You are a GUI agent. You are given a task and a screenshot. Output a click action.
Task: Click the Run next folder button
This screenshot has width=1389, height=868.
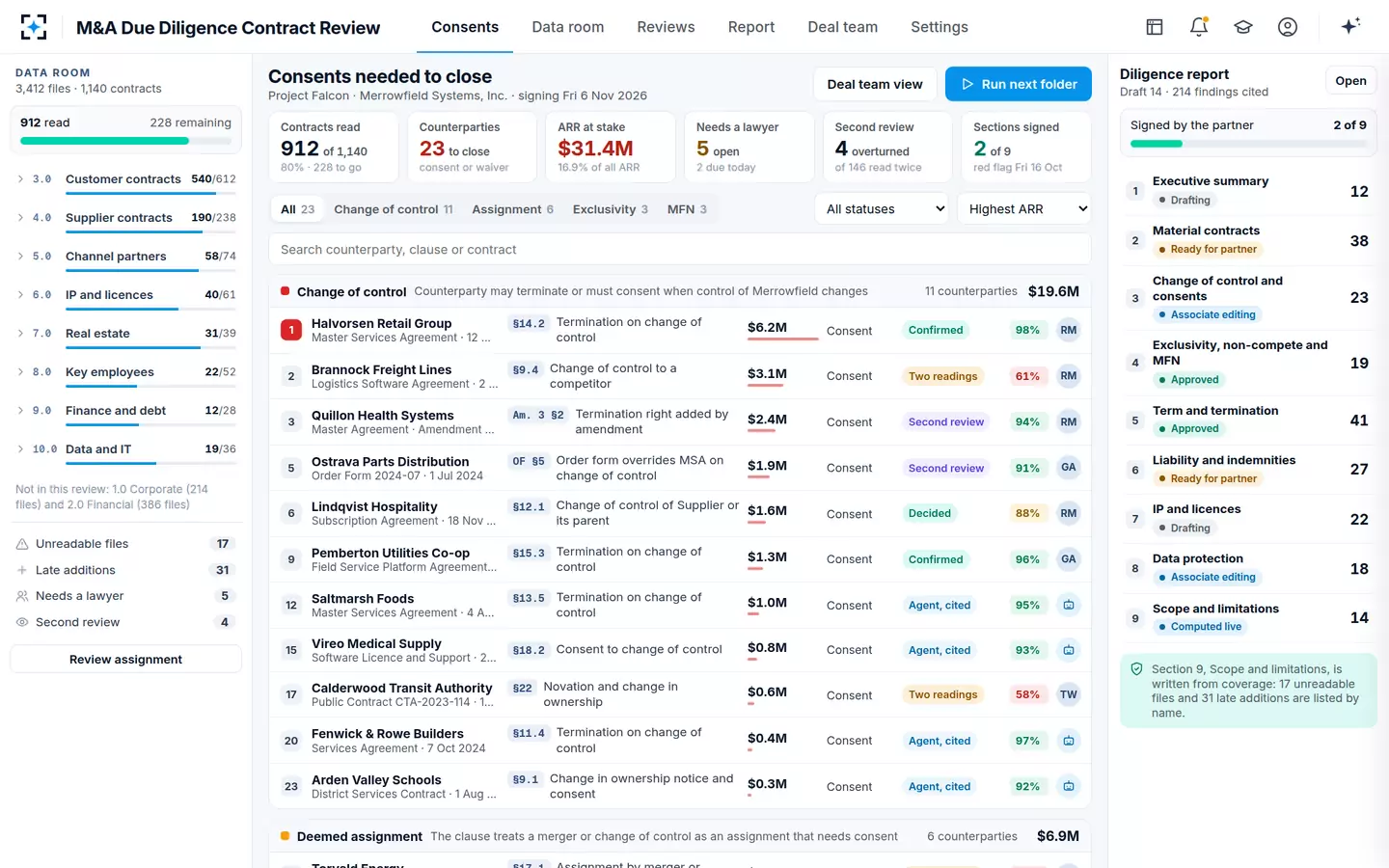(1019, 84)
